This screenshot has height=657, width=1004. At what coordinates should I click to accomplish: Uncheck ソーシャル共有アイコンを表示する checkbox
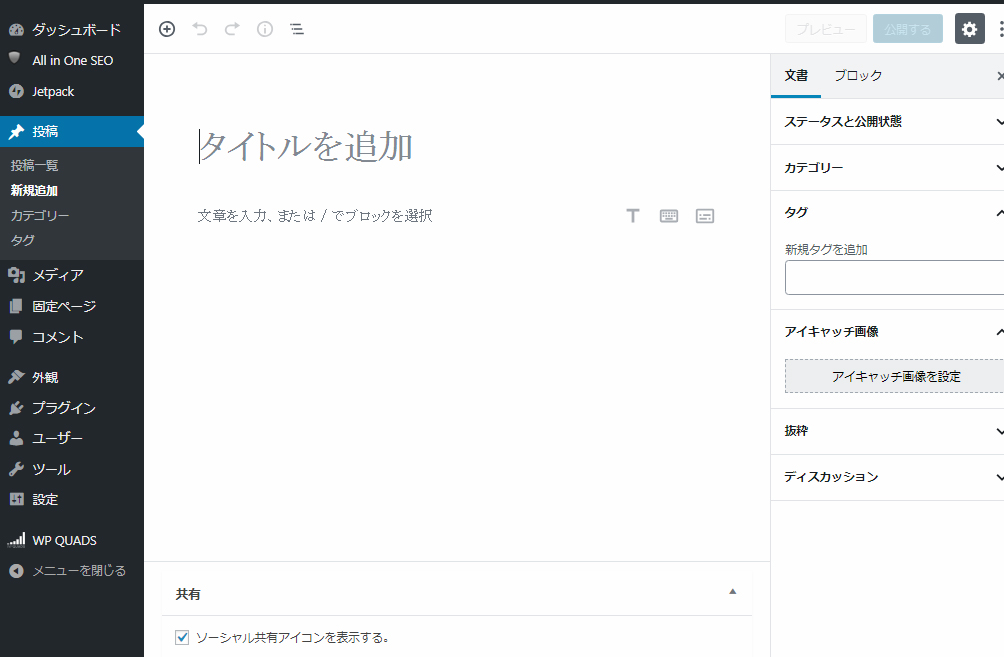(182, 637)
